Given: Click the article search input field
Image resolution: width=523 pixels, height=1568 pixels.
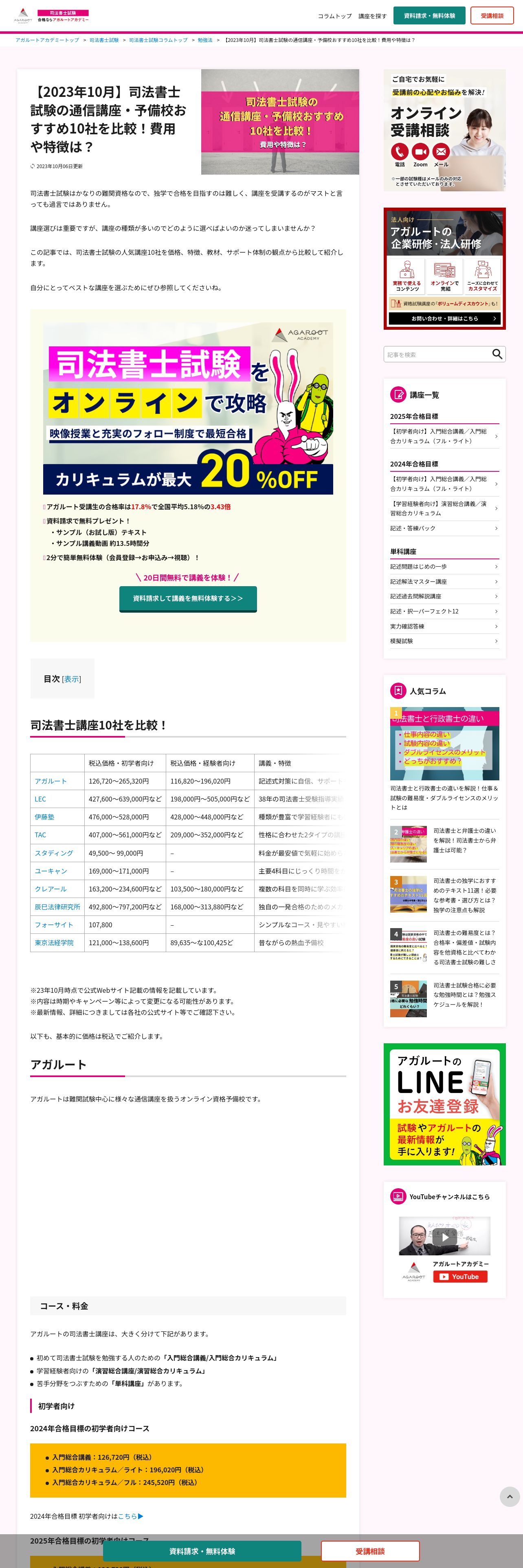Looking at the screenshot, I should [437, 354].
